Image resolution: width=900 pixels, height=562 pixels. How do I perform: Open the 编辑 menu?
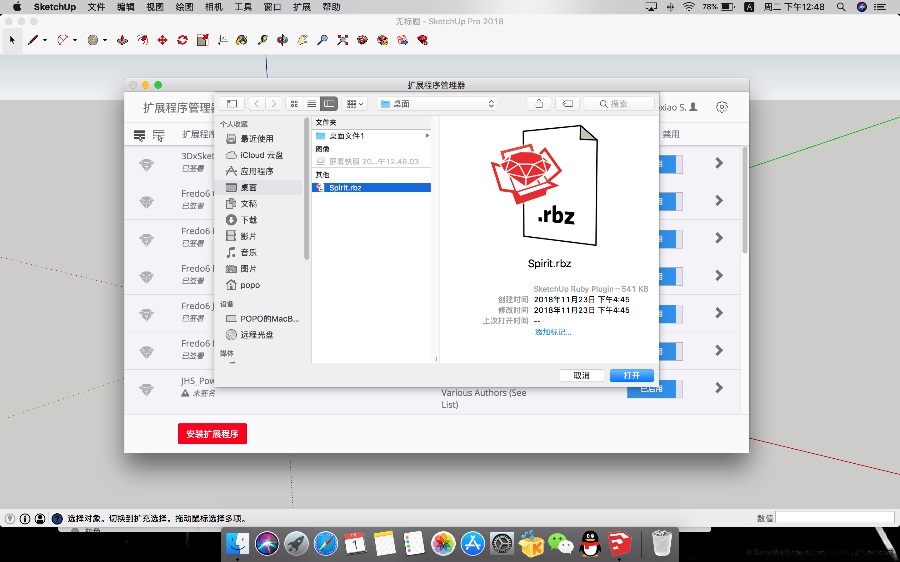pyautogui.click(x=126, y=7)
